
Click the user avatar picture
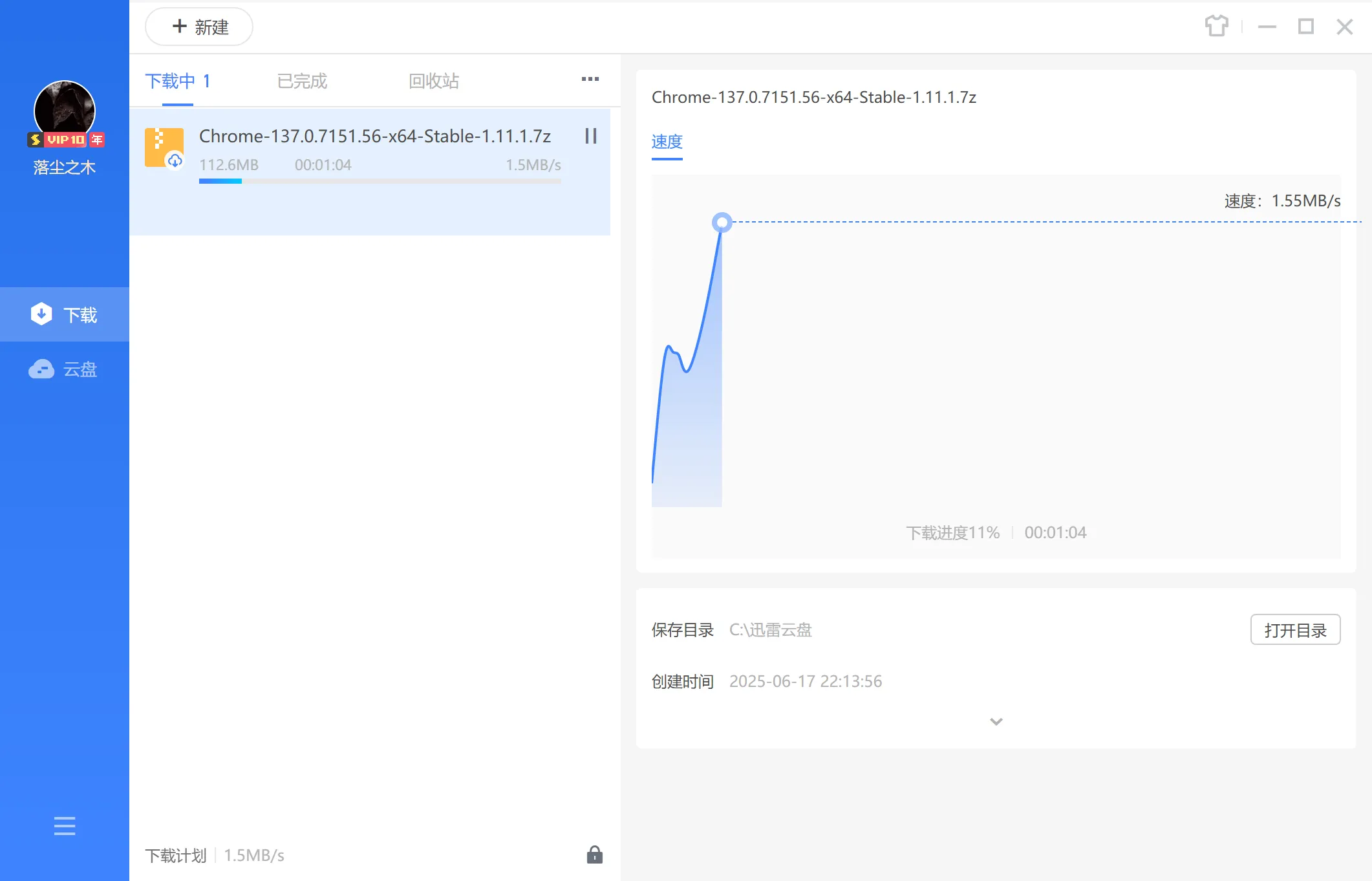click(x=65, y=110)
